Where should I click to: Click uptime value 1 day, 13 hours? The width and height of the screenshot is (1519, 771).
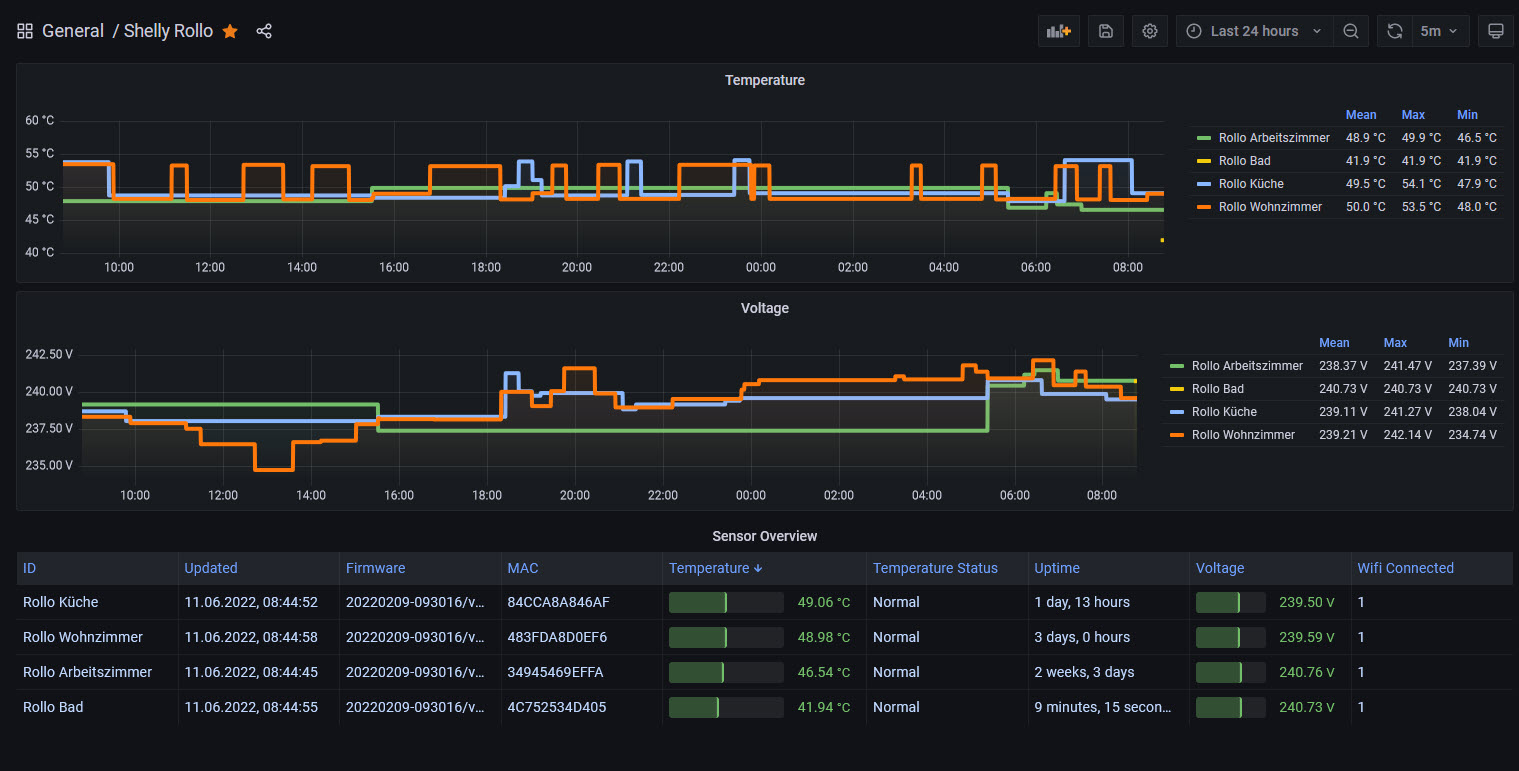[x=1082, y=602]
